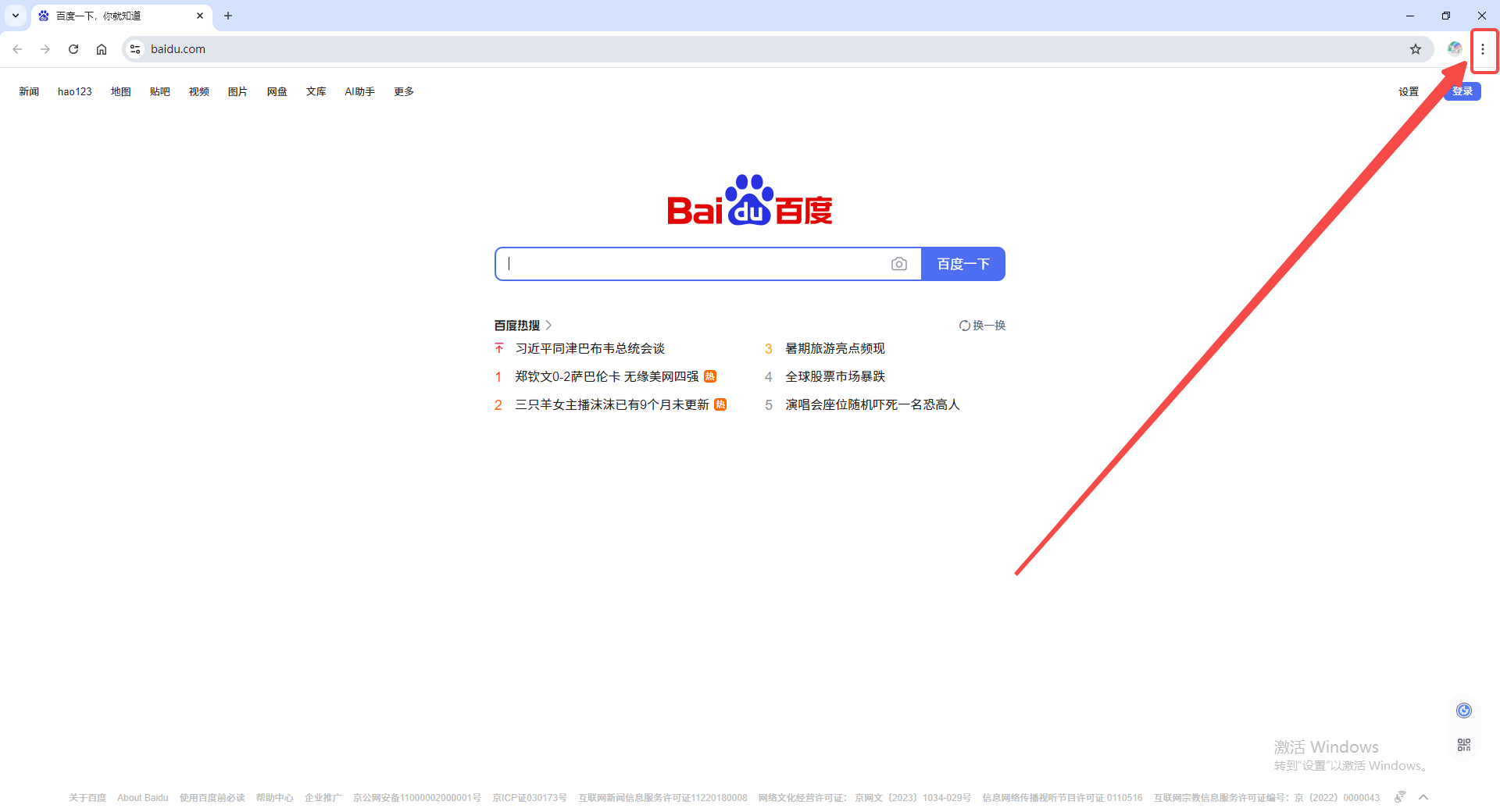Click the Baidu logo
1500x812 pixels.
point(750,201)
